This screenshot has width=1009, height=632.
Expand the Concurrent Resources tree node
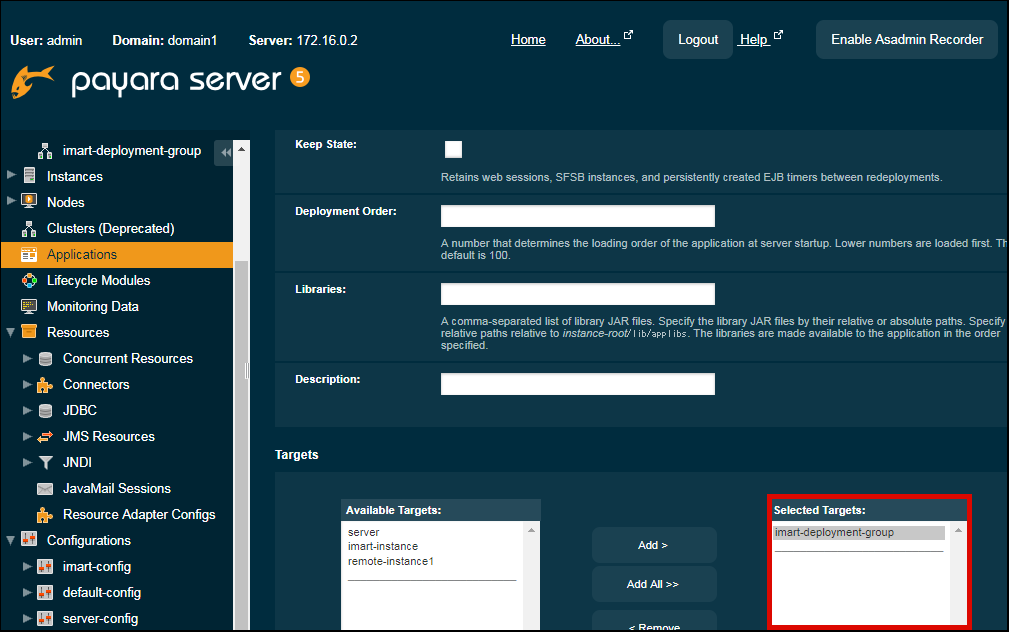pyautogui.click(x=27, y=358)
